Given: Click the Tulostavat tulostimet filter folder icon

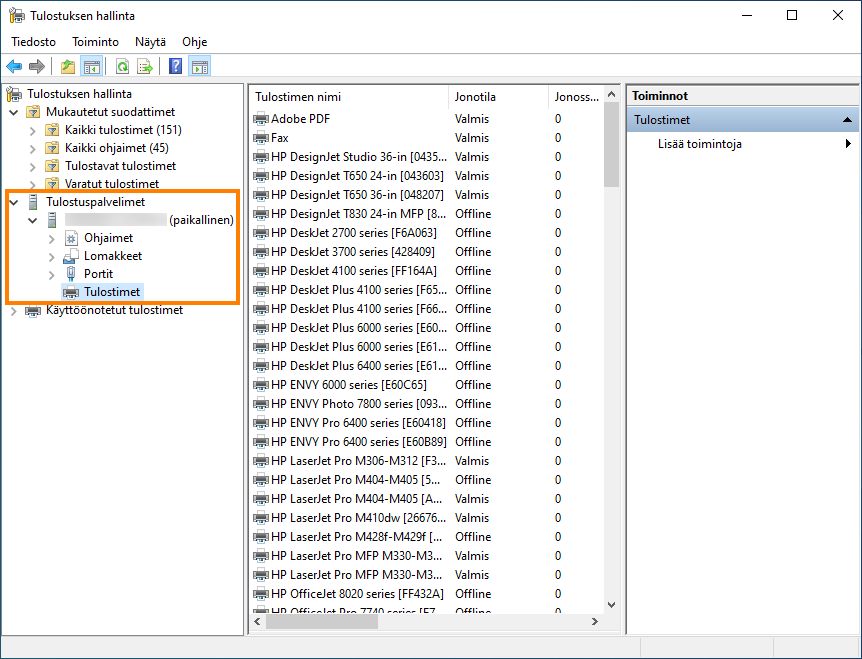Looking at the screenshot, I should click(52, 166).
